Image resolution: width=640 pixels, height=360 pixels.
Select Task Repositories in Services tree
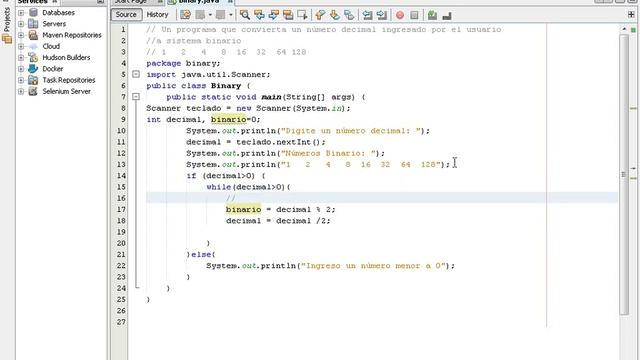(x=69, y=80)
